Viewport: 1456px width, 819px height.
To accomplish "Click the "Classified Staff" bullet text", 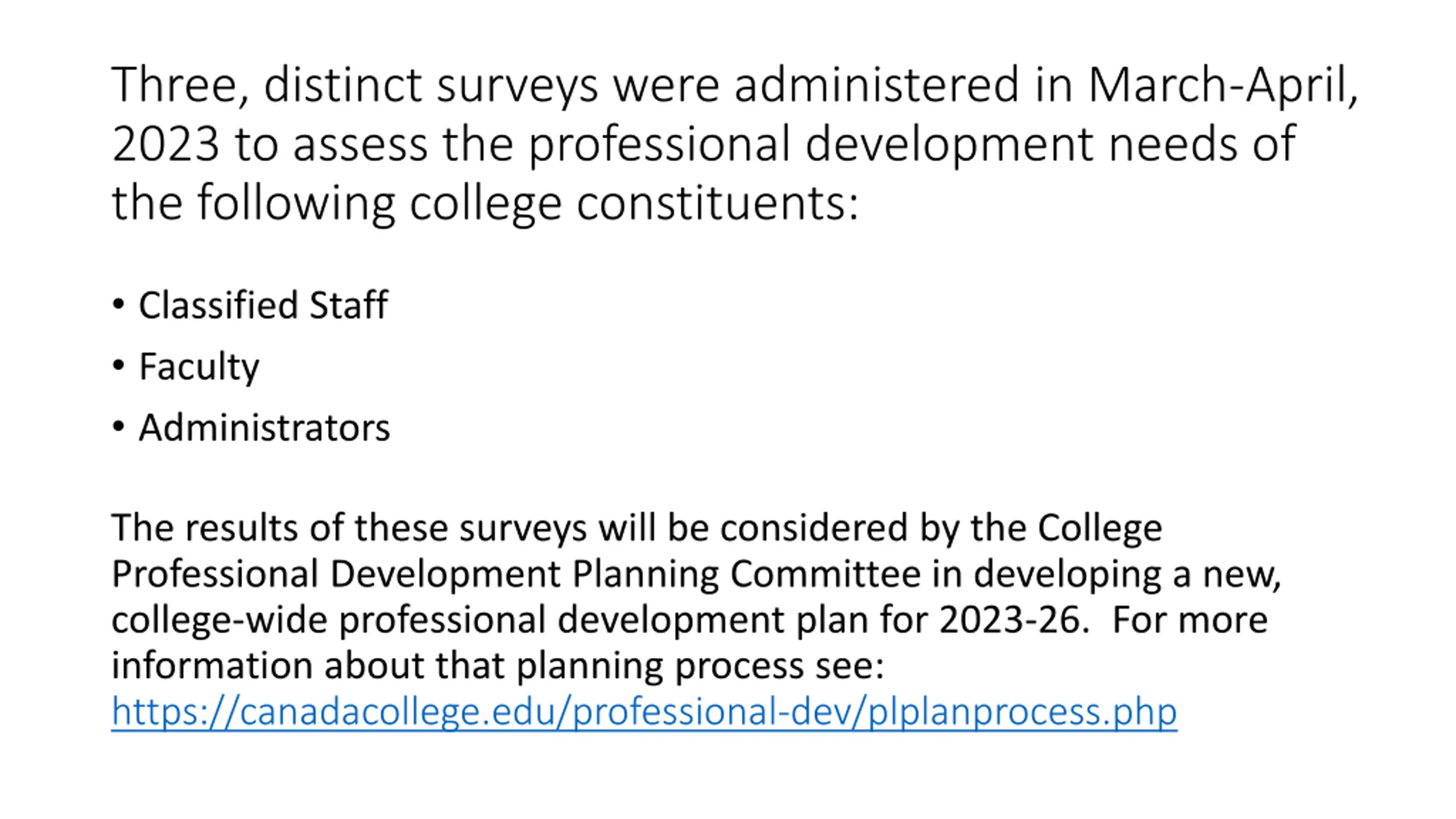I will 263,305.
